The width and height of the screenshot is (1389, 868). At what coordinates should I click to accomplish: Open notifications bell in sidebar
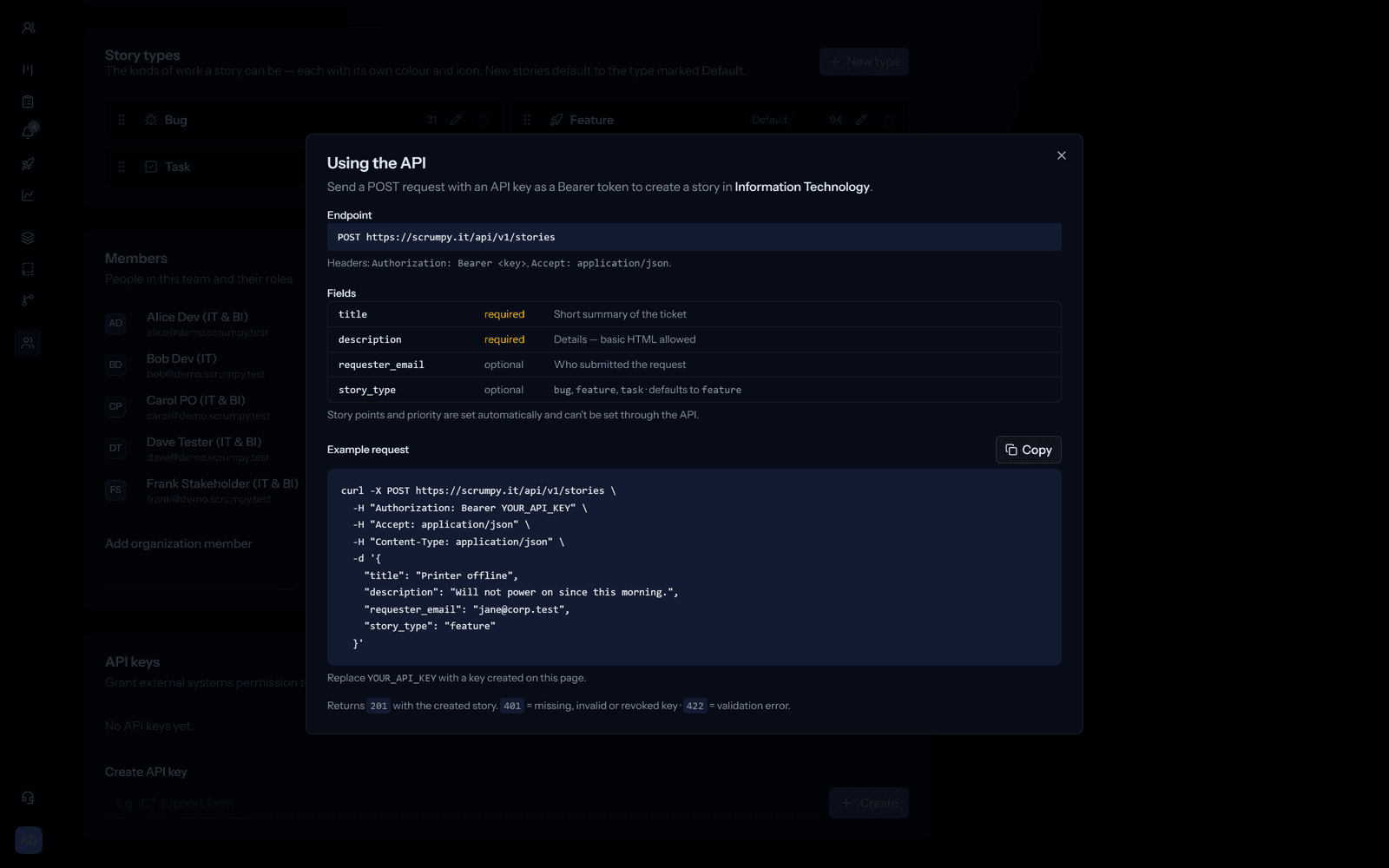pyautogui.click(x=29, y=132)
